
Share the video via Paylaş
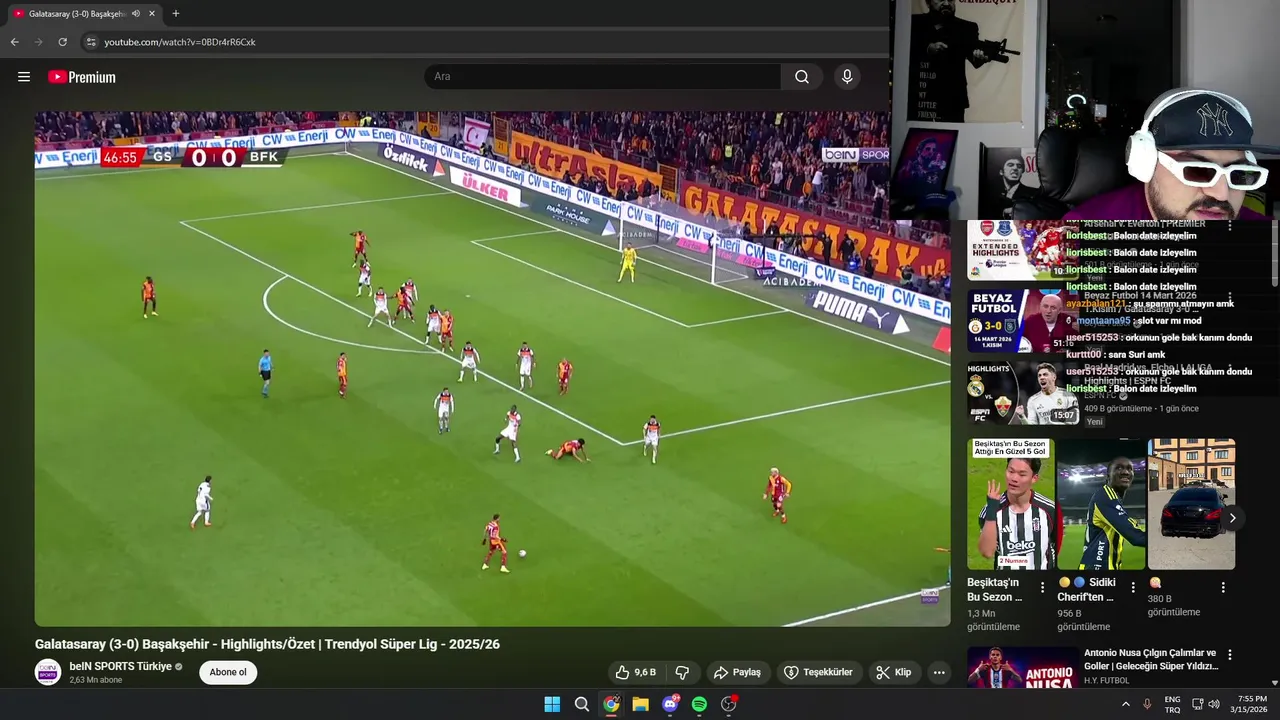737,672
